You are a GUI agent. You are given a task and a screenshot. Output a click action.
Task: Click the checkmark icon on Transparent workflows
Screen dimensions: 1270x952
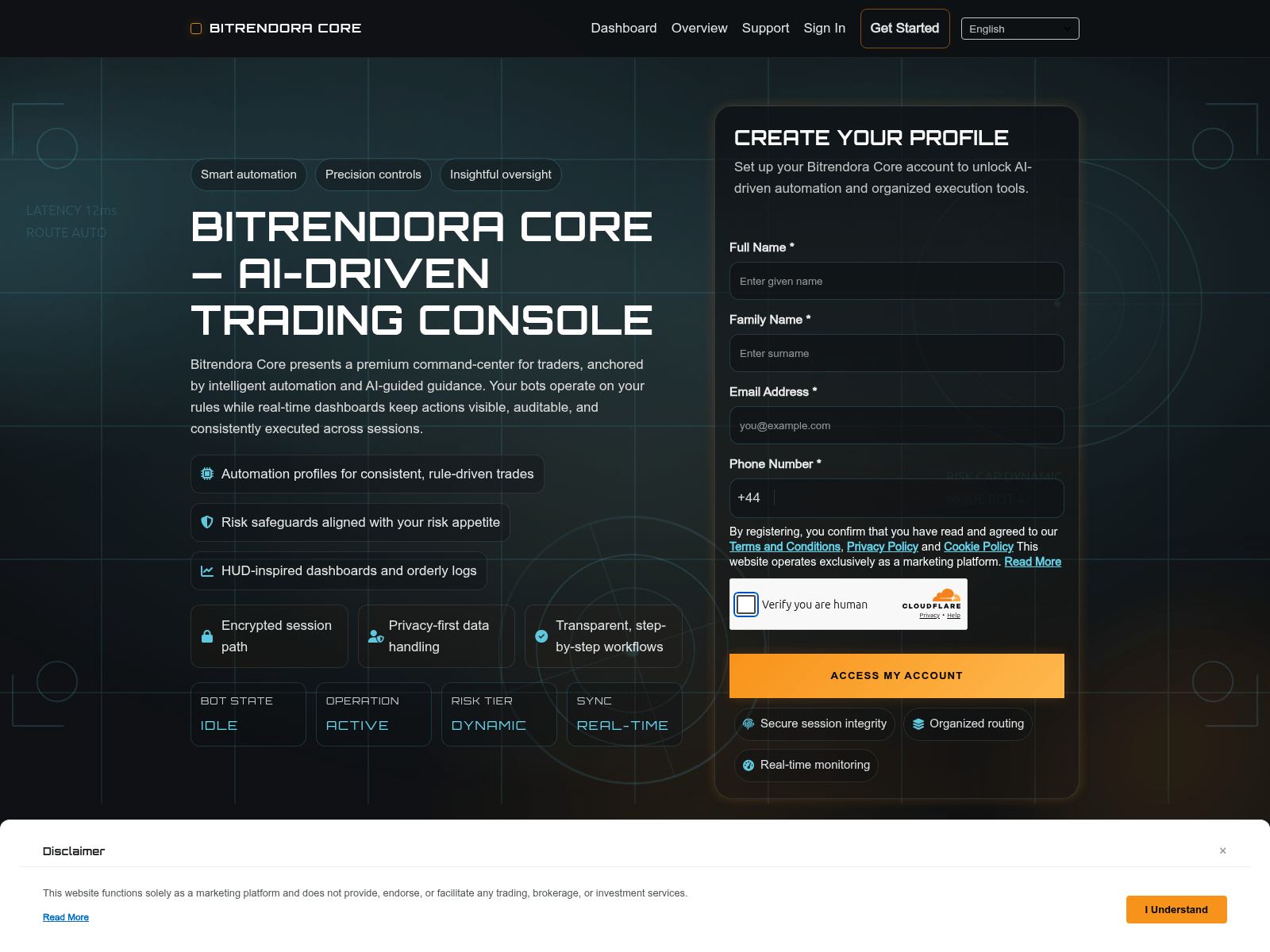541,636
